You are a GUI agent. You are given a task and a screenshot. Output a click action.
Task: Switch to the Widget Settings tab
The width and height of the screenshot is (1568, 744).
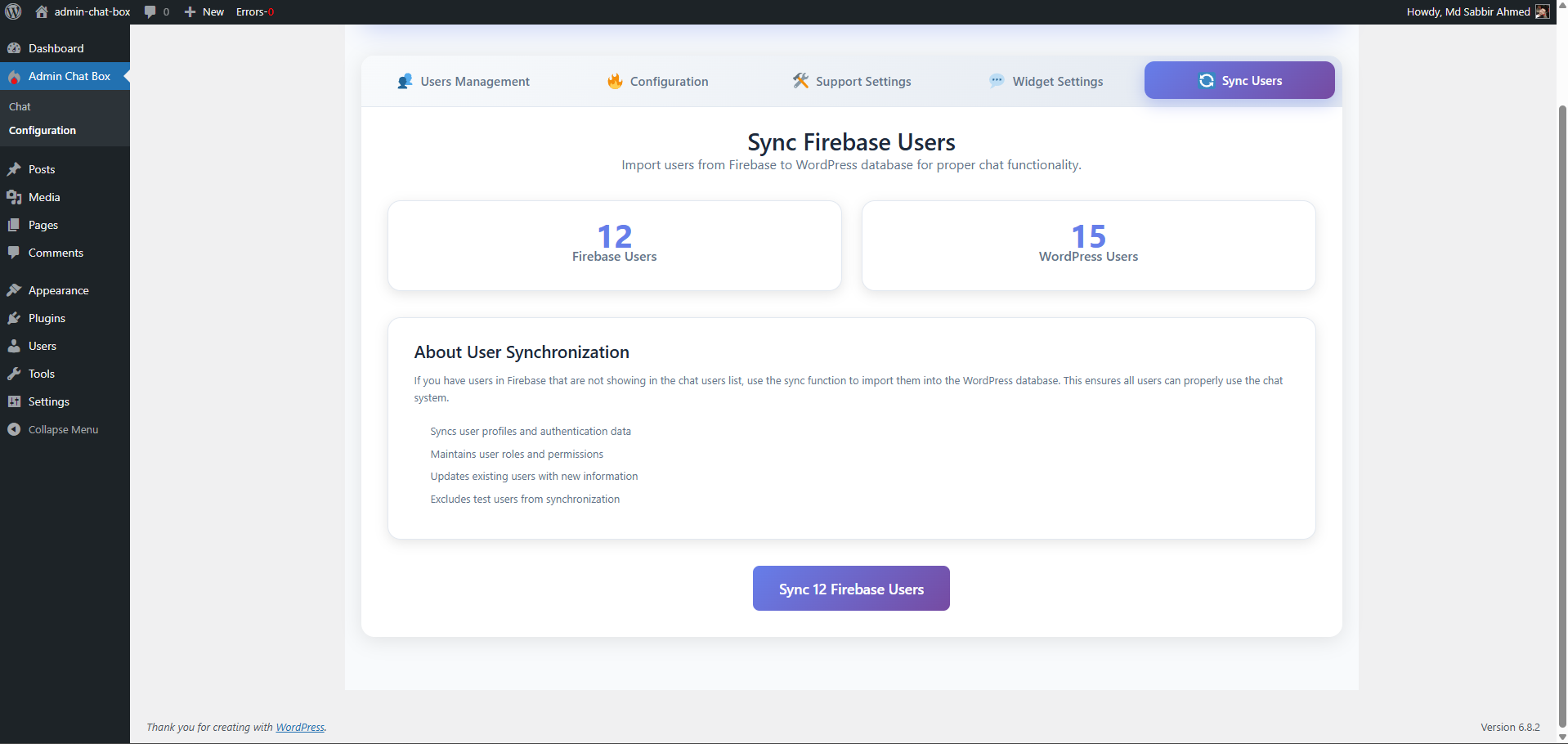click(x=1046, y=81)
